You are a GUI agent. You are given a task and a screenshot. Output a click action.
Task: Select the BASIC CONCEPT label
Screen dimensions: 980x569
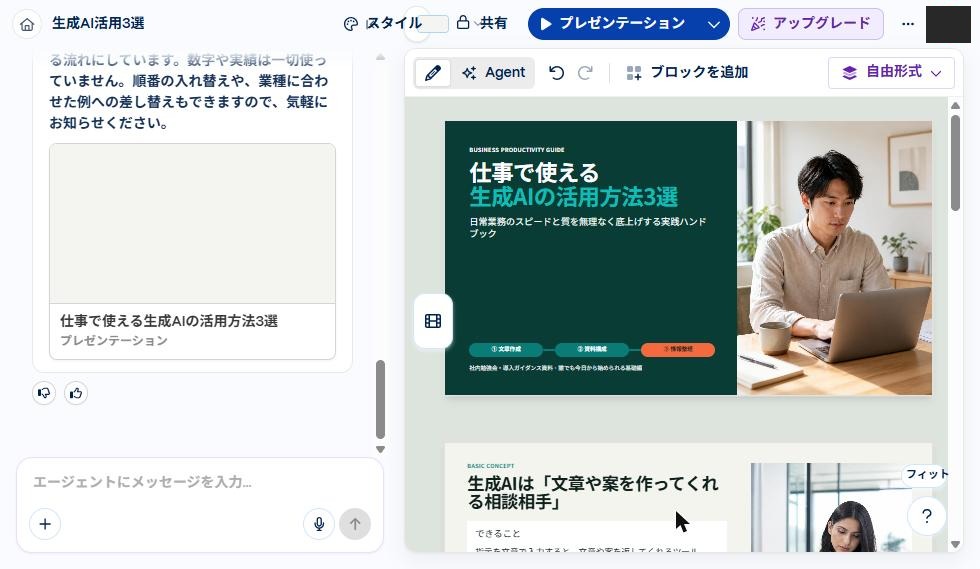(x=491, y=466)
